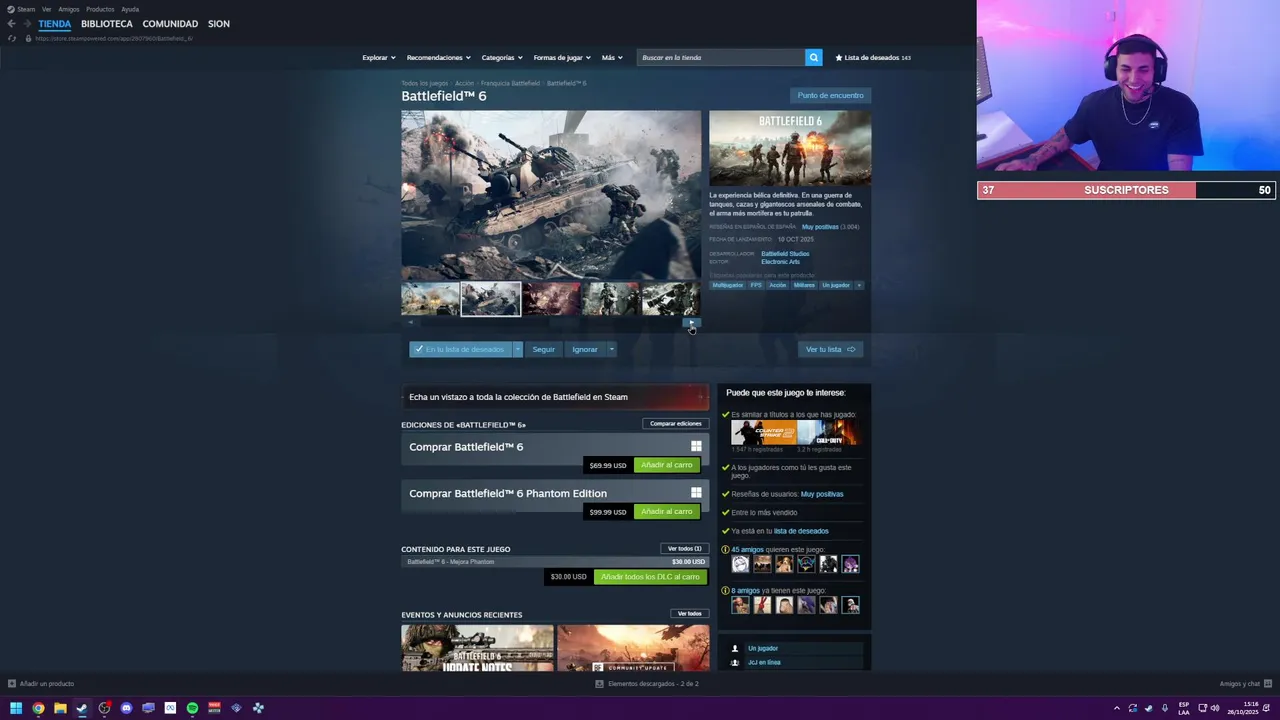Show hidden system tray icons

[1117, 708]
